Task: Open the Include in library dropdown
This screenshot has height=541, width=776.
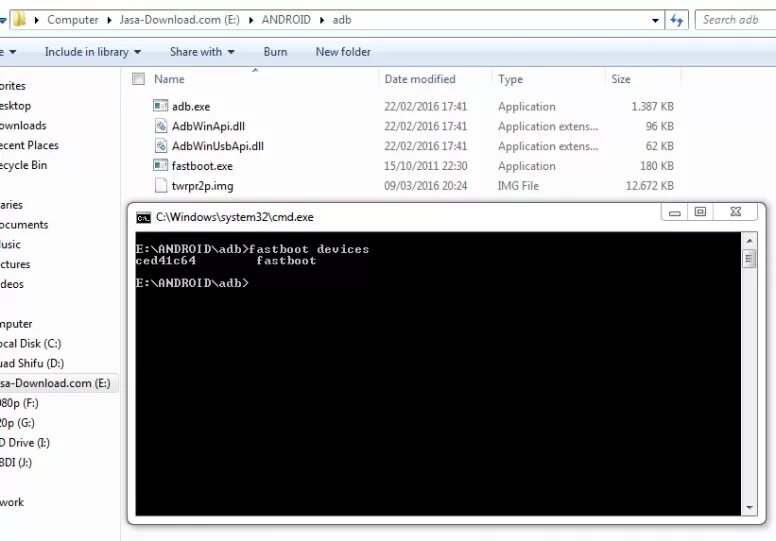Action: pyautogui.click(x=93, y=52)
